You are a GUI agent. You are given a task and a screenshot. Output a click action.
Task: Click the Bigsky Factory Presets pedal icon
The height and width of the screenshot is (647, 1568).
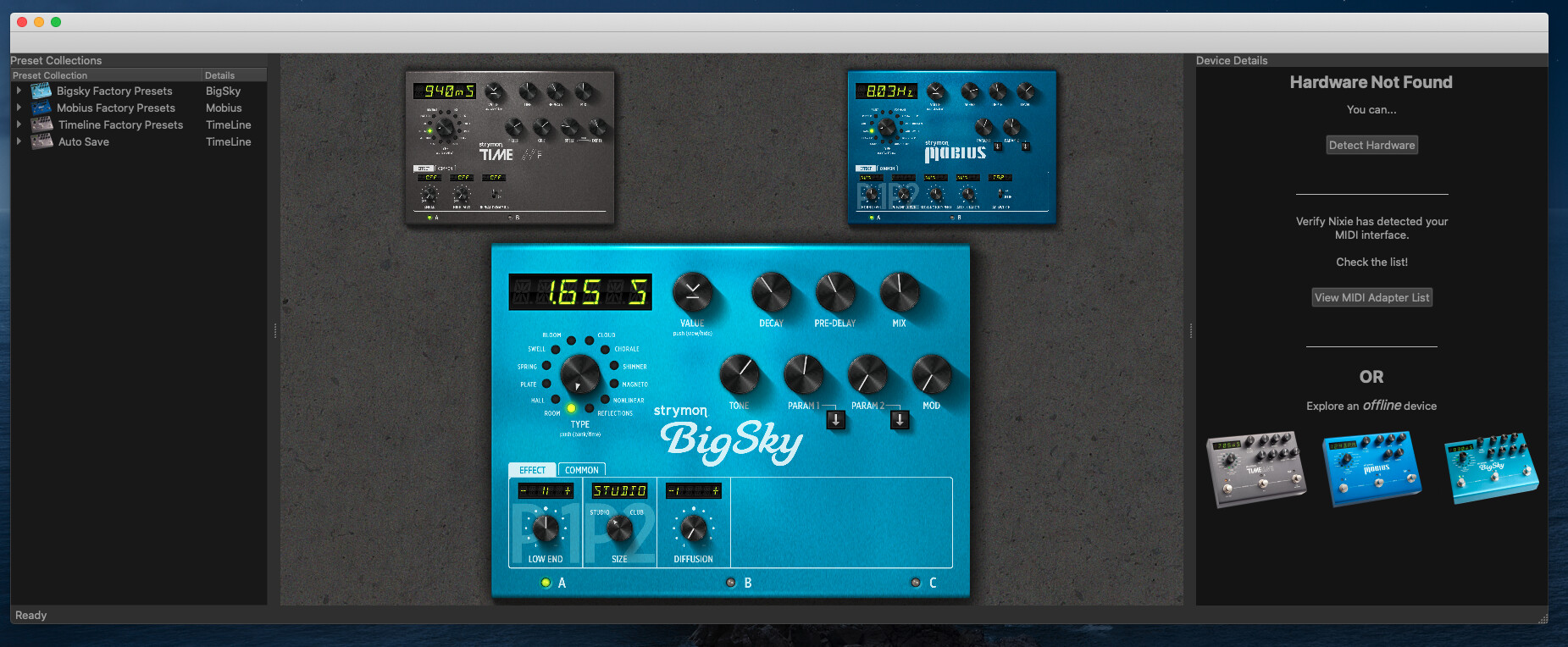pos(42,91)
